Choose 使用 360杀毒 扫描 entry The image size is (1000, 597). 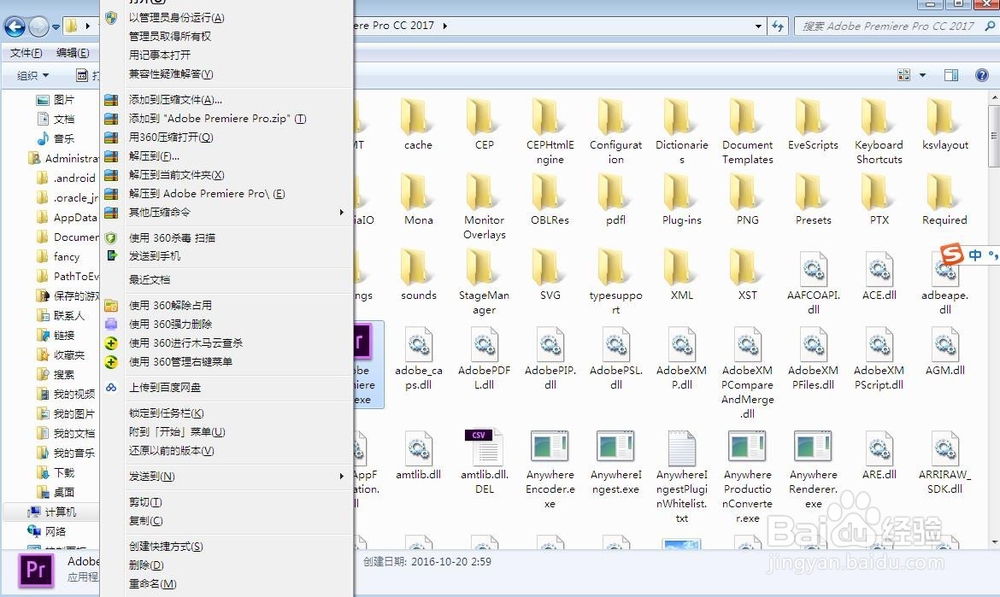[226, 237]
